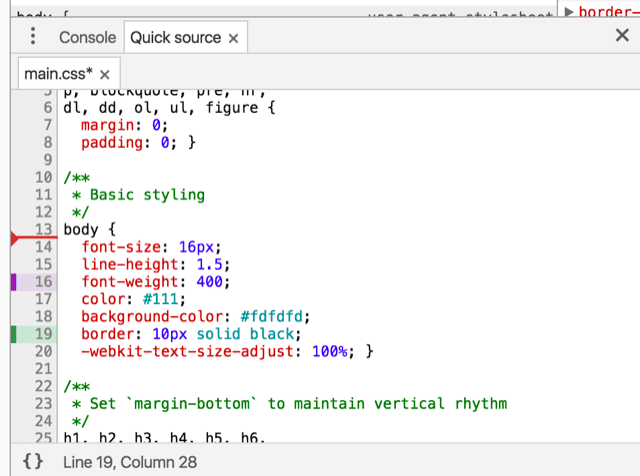The height and width of the screenshot is (476, 640).
Task: Click the pretty-print curly braces icon
Action: pyautogui.click(x=32, y=461)
